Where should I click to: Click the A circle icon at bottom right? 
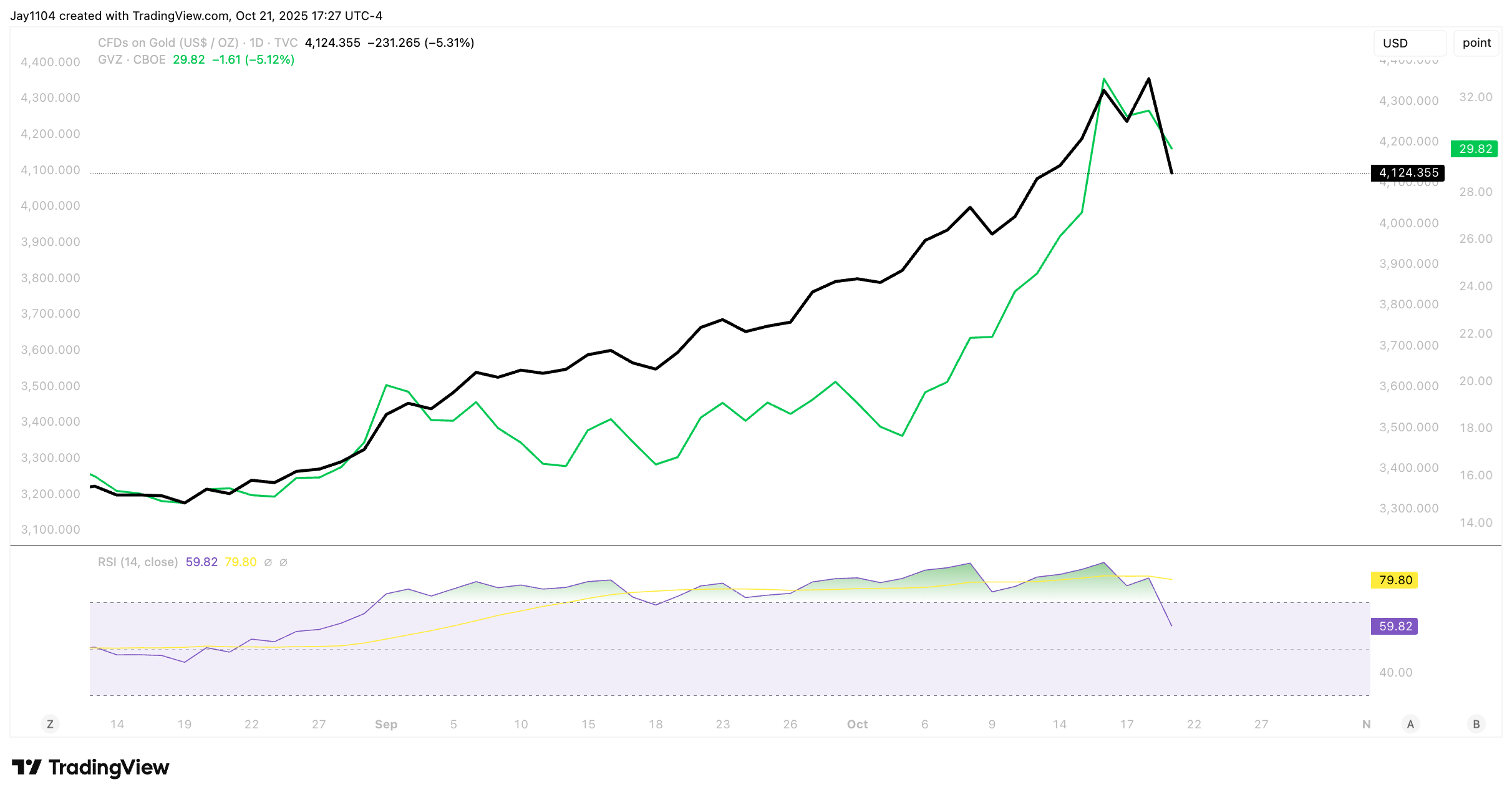[1410, 724]
